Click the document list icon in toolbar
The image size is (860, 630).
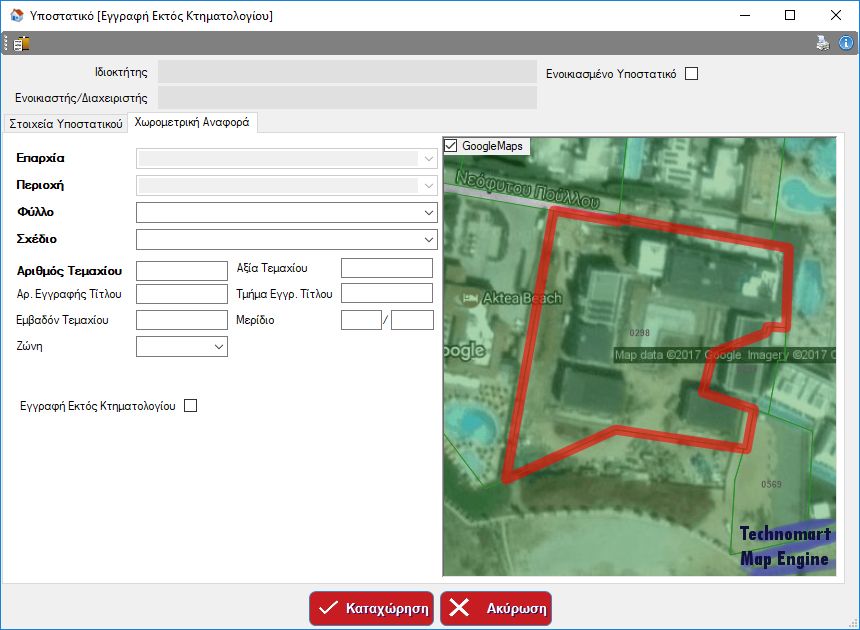point(21,43)
